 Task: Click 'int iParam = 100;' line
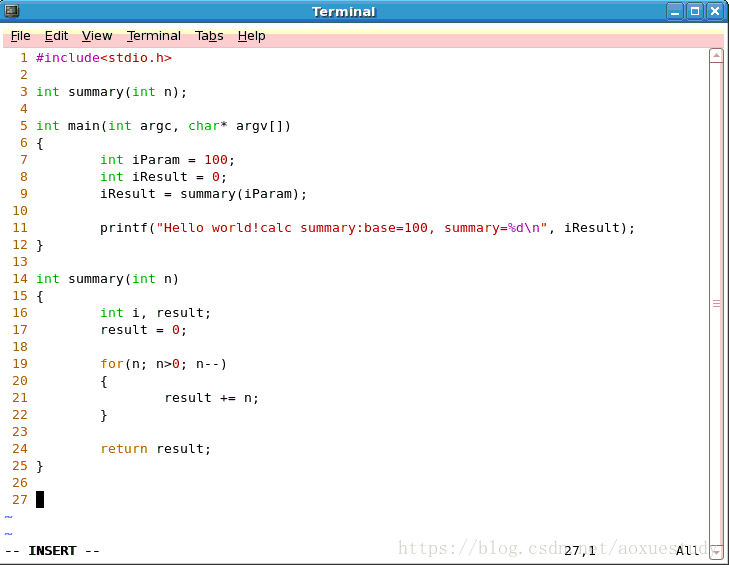167,159
